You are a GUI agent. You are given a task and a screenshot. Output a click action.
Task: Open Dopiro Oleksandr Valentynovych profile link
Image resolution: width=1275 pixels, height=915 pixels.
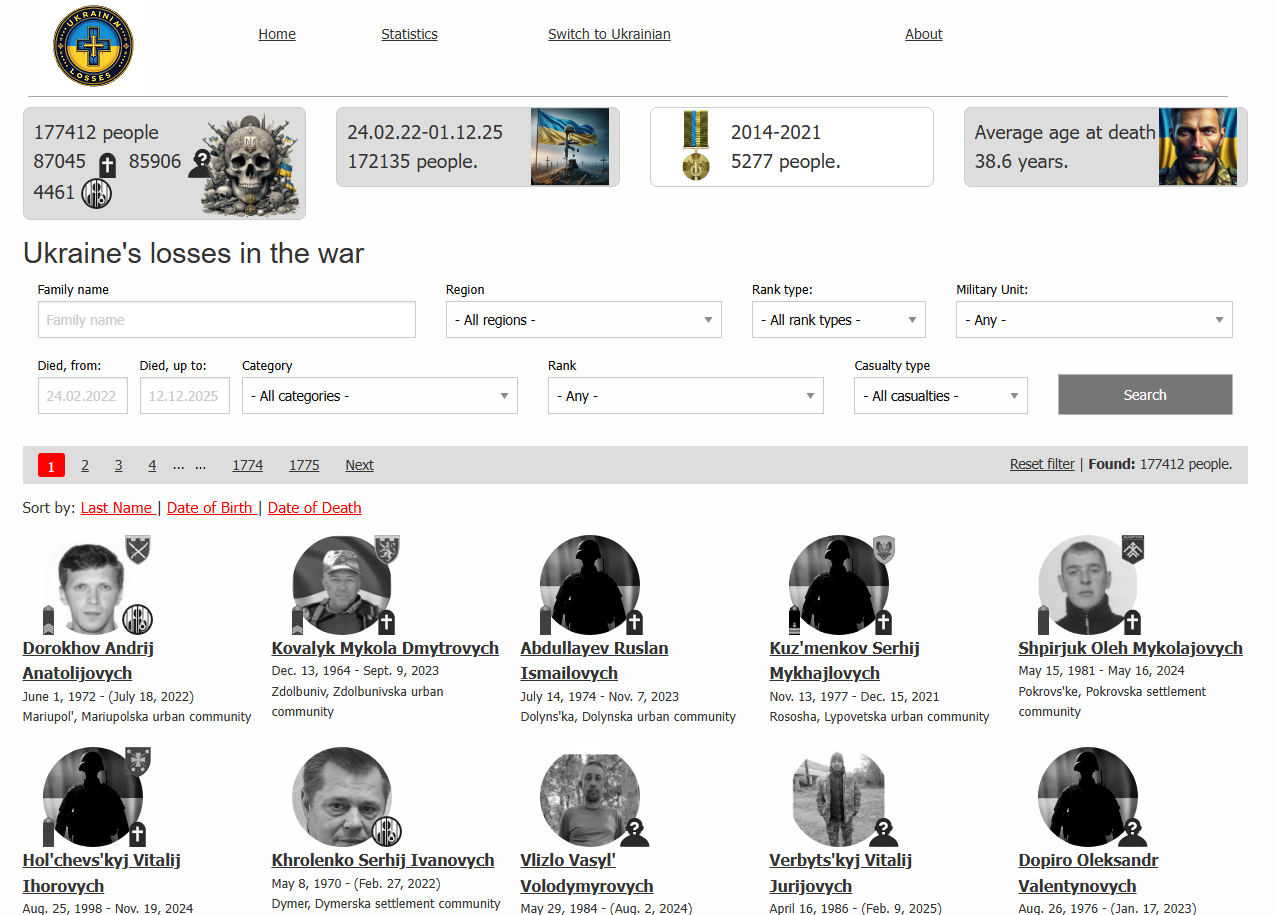click(1088, 873)
